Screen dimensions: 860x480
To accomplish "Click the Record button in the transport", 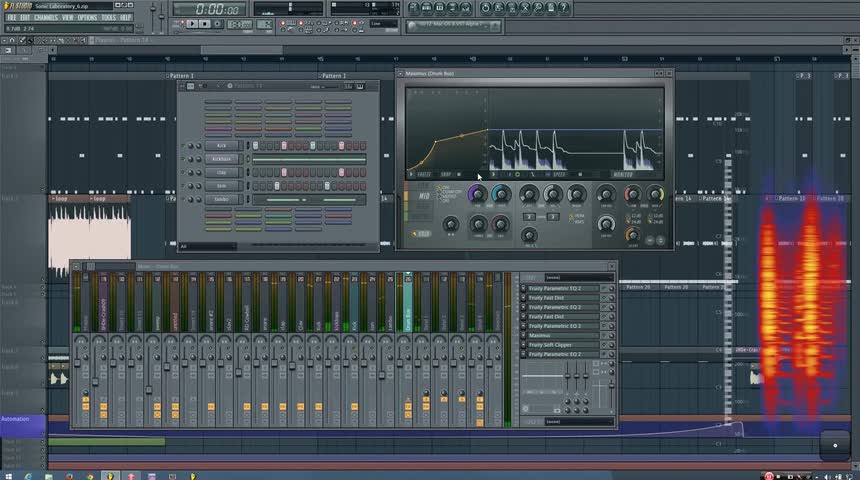I will [x=219, y=24].
